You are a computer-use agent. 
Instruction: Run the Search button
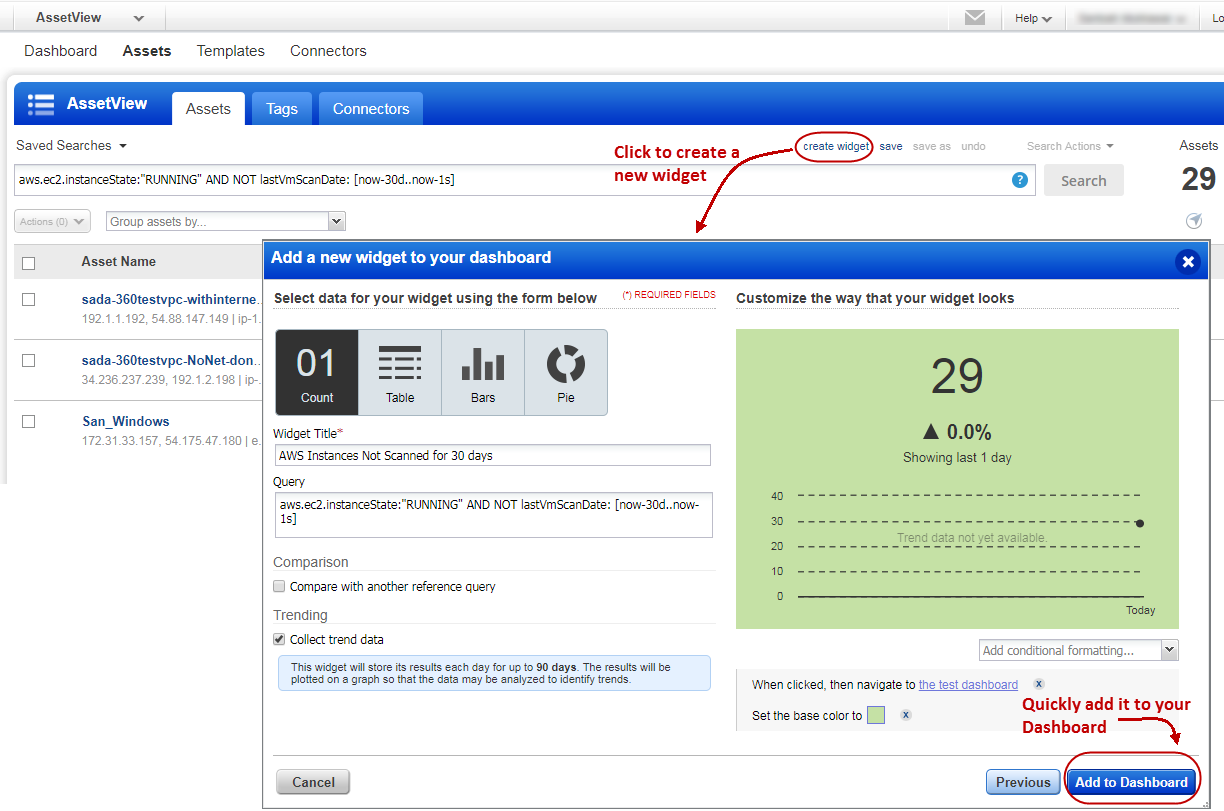tap(1084, 181)
